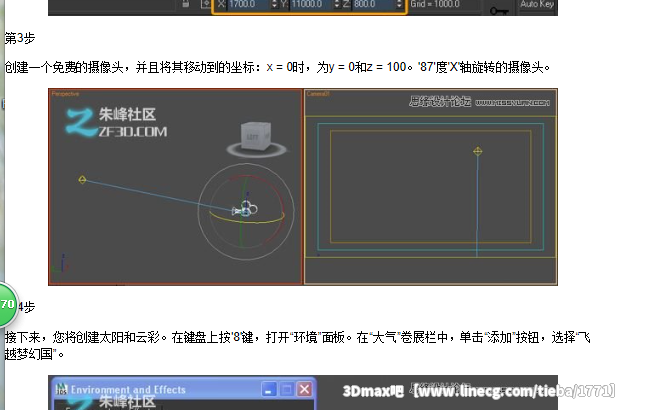The height and width of the screenshot is (410, 655).
Task: Select the camera target marker in Perspective viewport
Action: (x=82, y=180)
